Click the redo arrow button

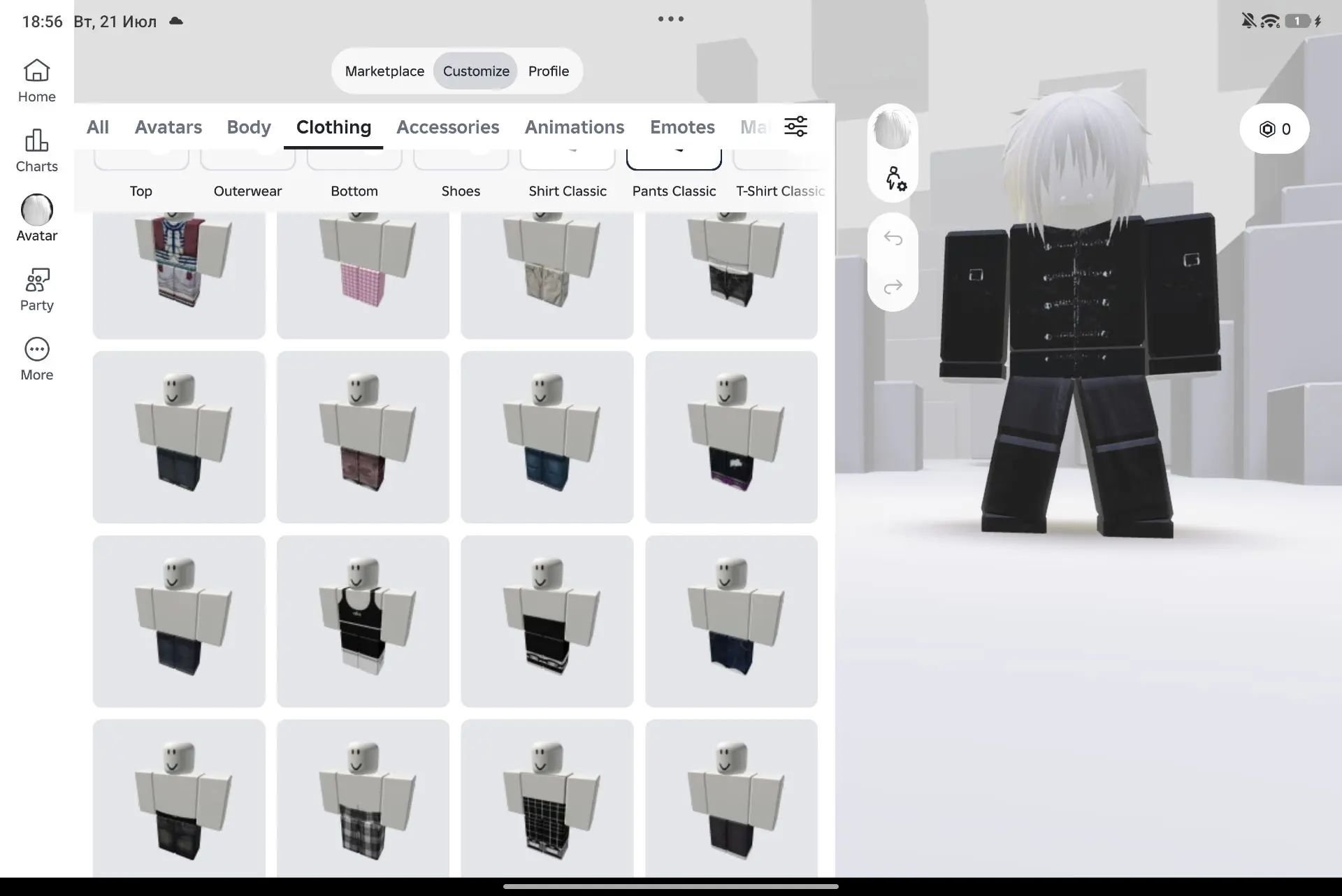tap(893, 287)
